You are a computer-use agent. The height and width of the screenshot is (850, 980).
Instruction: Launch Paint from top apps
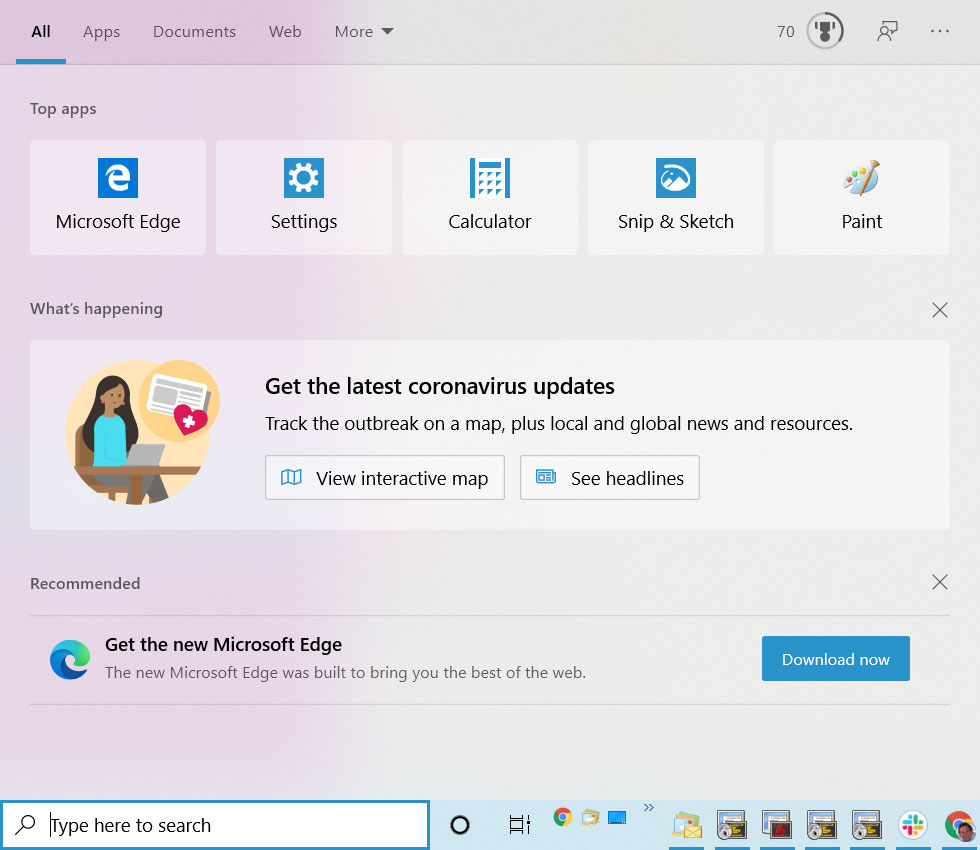point(862,197)
